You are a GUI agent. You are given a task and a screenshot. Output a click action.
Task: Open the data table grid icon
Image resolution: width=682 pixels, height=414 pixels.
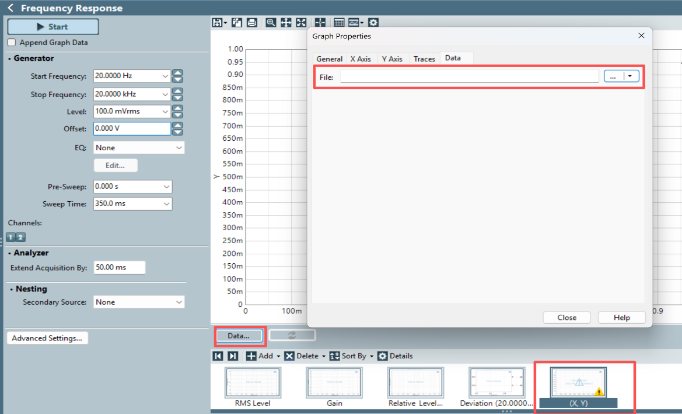339,22
